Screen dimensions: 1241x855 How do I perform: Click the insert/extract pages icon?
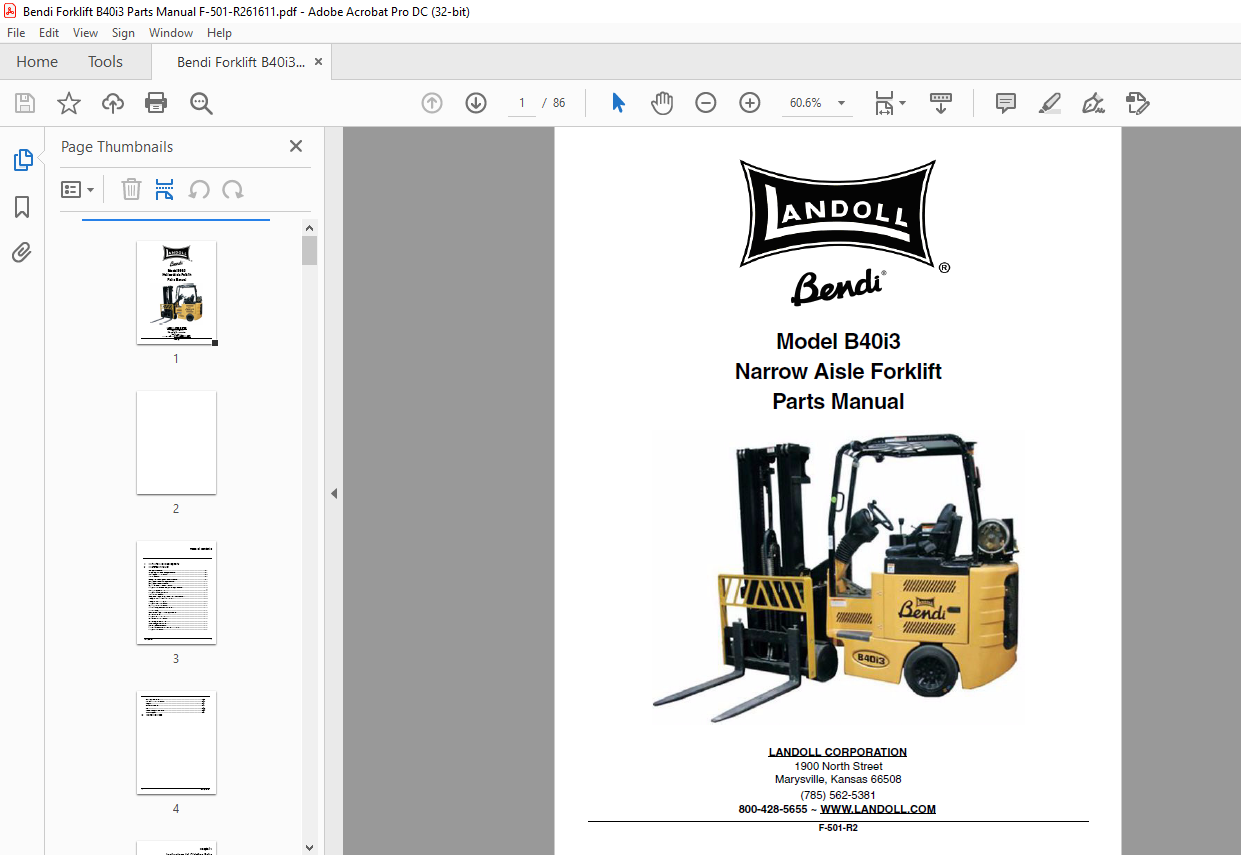pos(165,189)
